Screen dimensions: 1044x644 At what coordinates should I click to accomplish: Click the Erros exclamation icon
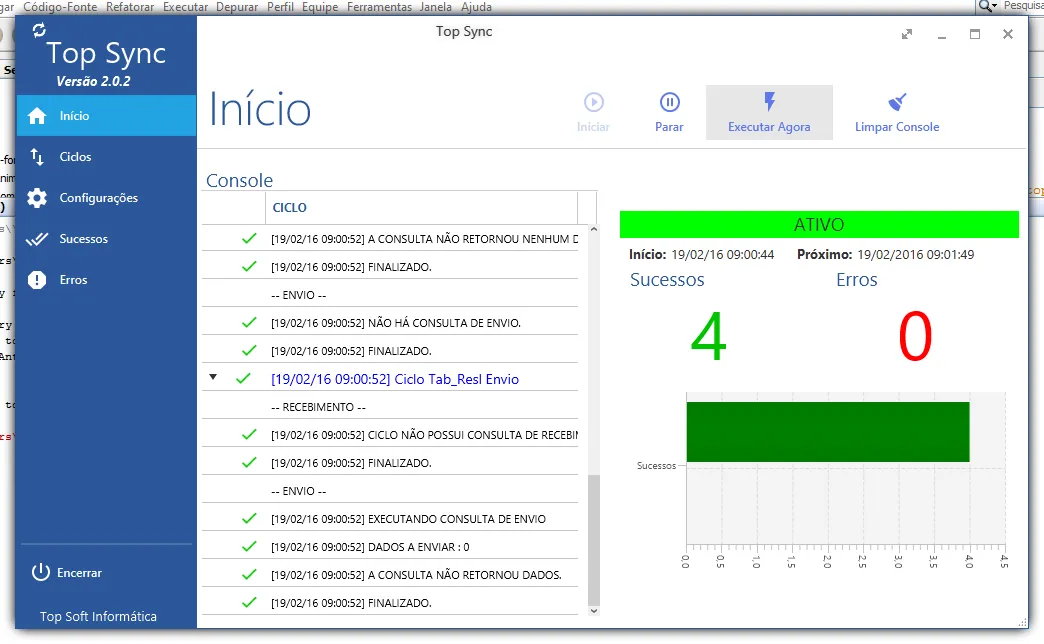coord(37,280)
